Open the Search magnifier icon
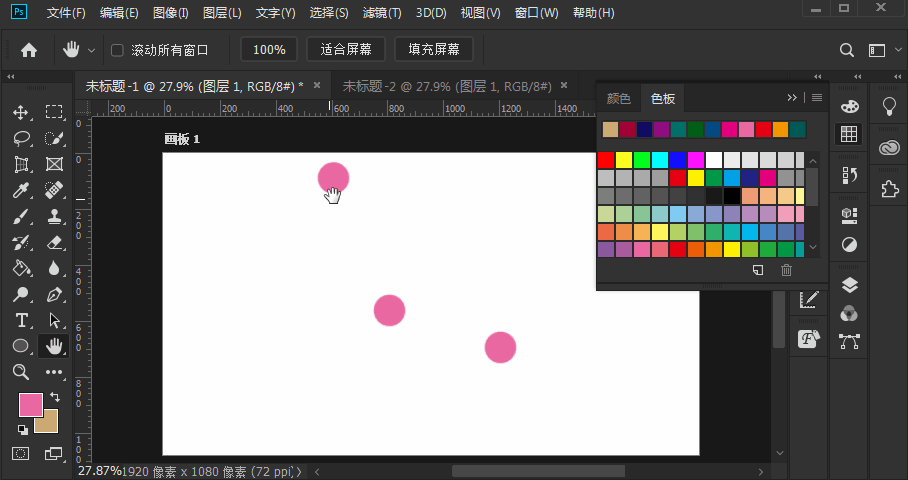Viewport: 908px width, 480px height. point(847,50)
